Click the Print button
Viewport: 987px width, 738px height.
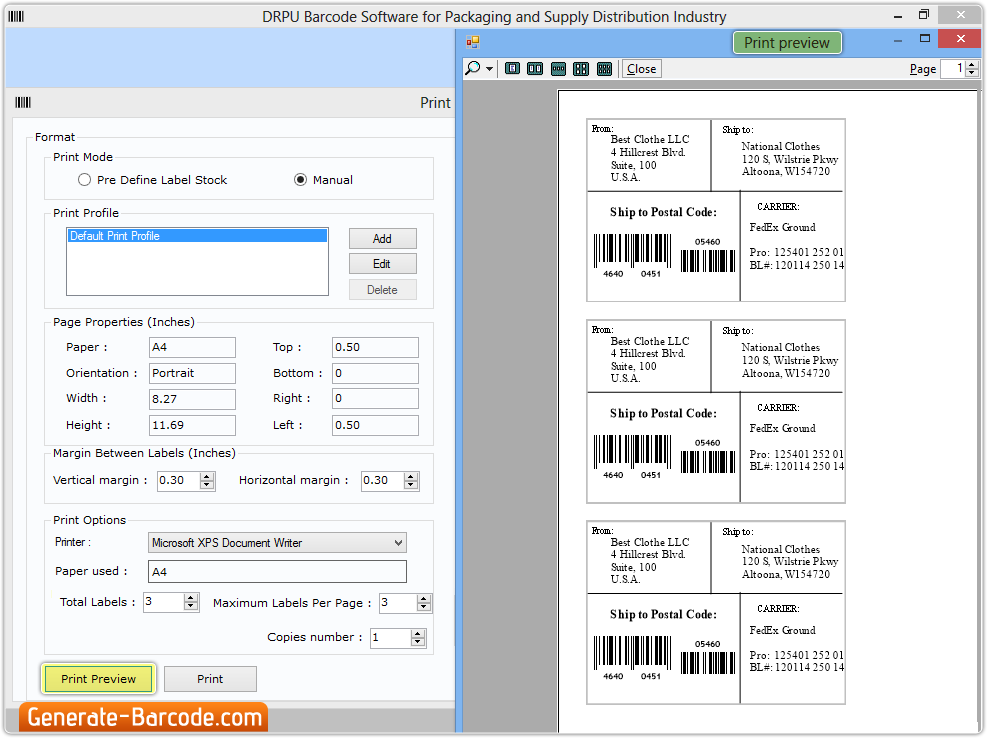click(x=210, y=679)
